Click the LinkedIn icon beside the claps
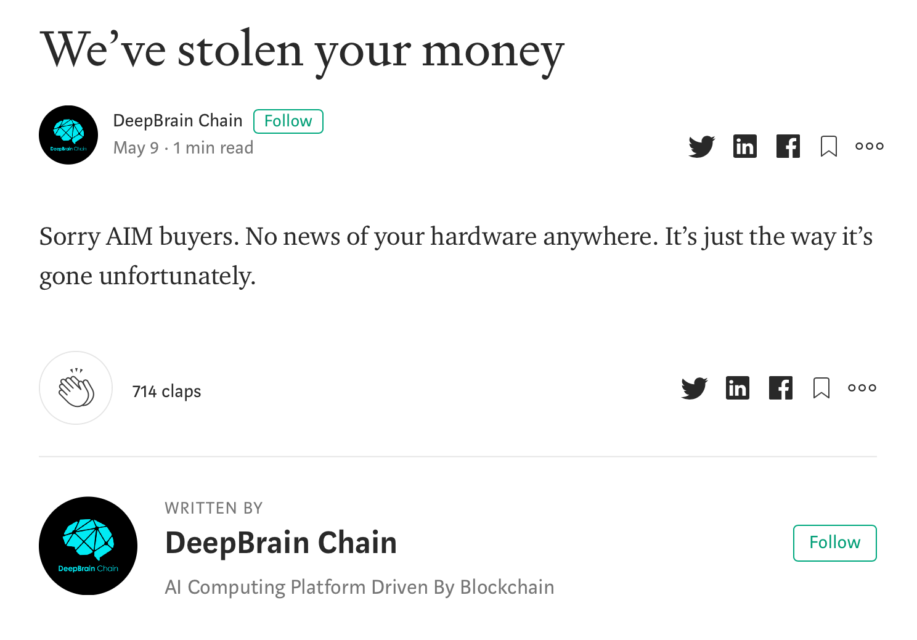Image resolution: width=917 pixels, height=640 pixels. [x=738, y=388]
